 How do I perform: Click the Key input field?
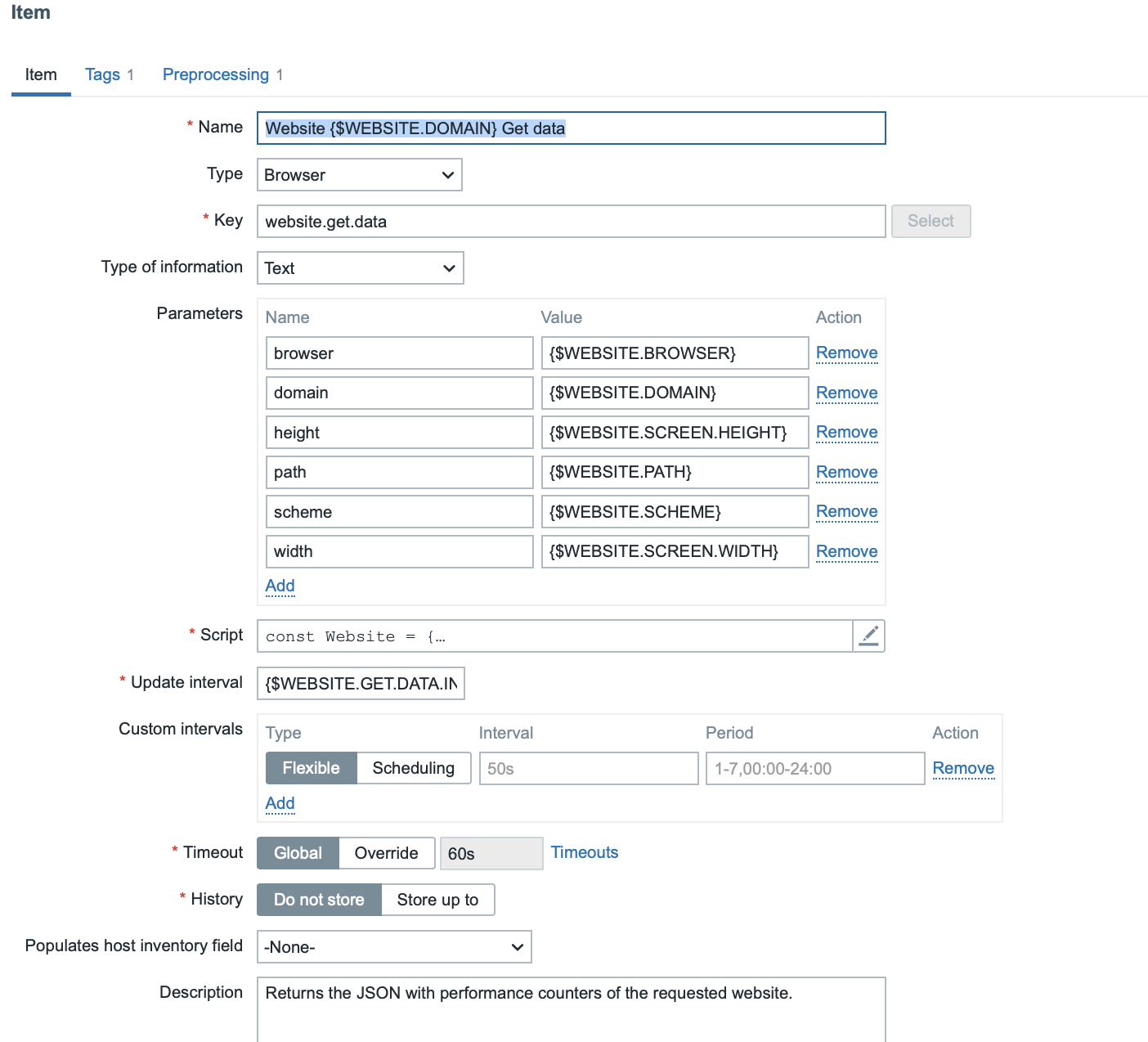click(x=571, y=222)
